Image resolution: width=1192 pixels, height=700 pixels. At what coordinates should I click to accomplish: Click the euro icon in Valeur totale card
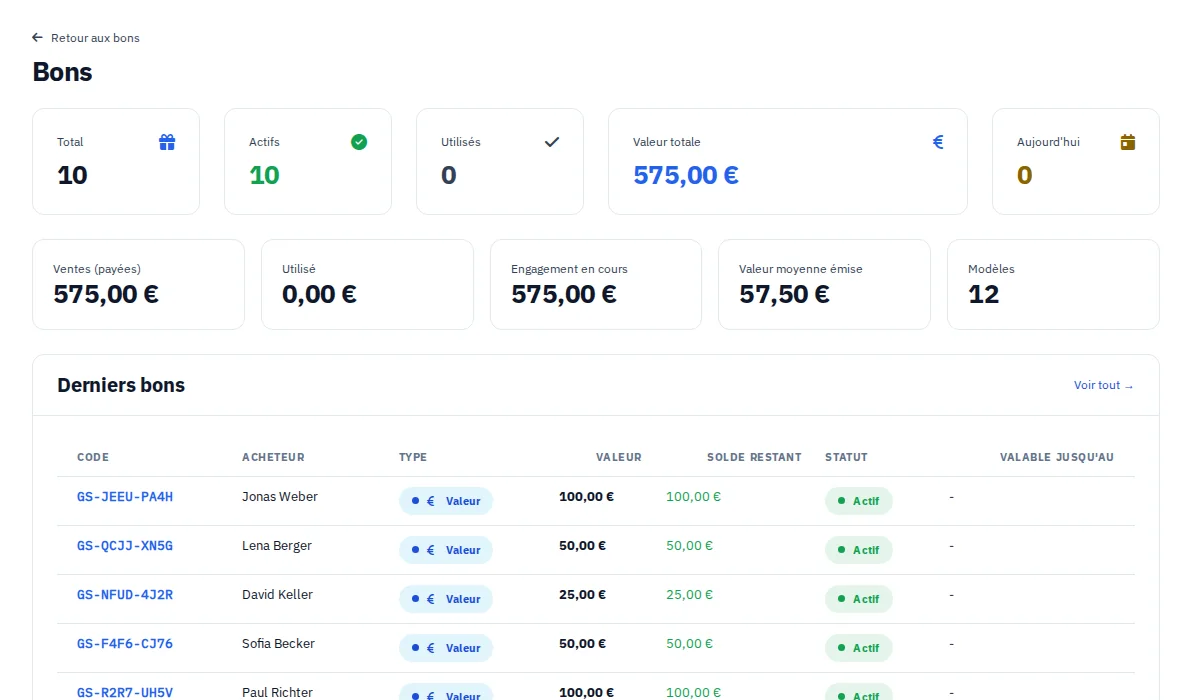(x=938, y=142)
